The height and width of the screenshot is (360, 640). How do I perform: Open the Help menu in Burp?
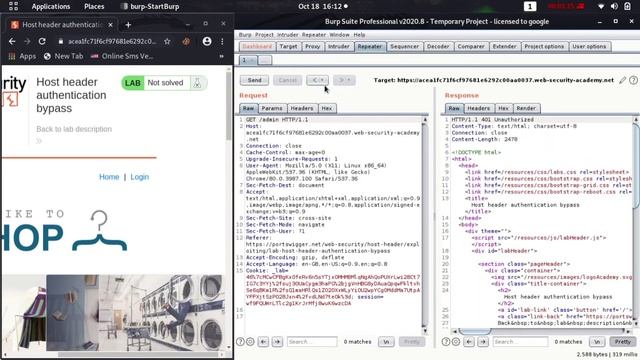359,35
